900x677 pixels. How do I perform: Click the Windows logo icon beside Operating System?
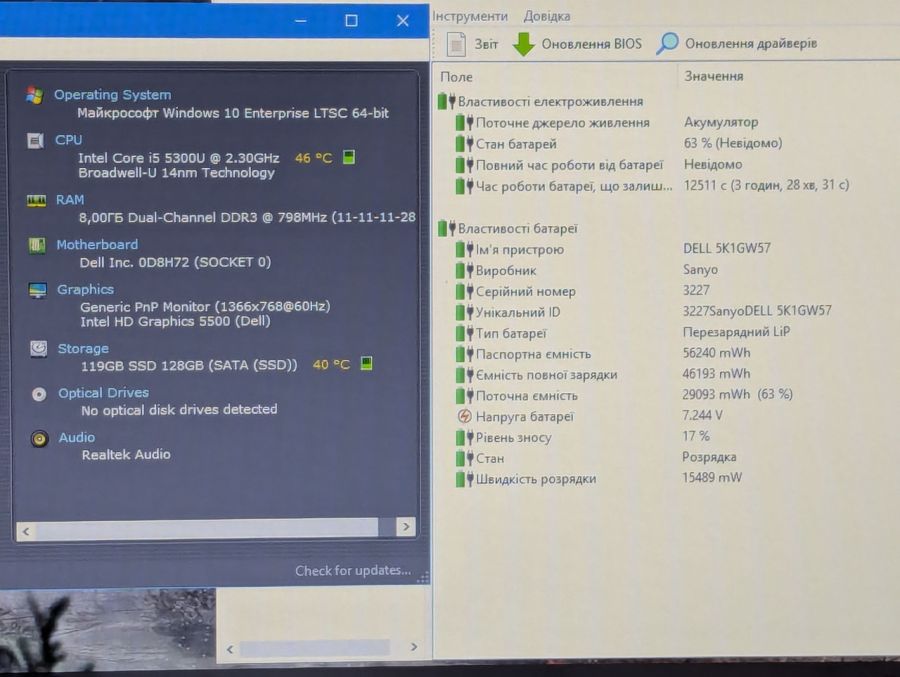pos(34,95)
